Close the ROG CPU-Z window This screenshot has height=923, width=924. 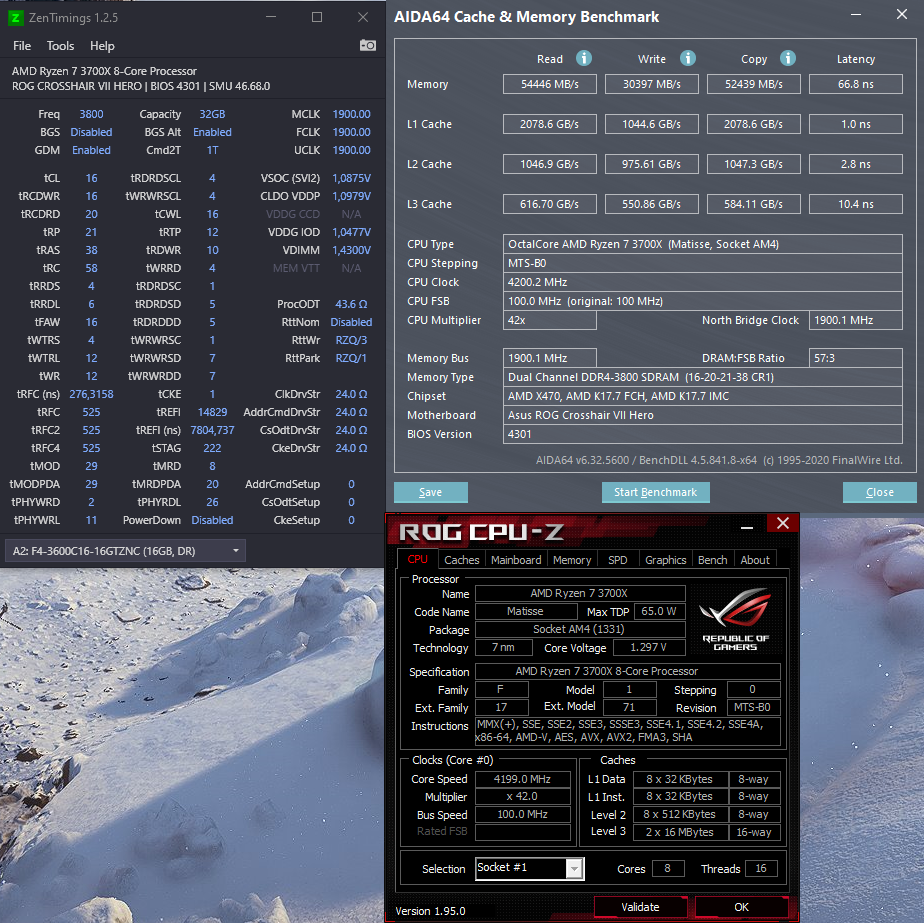[783, 523]
